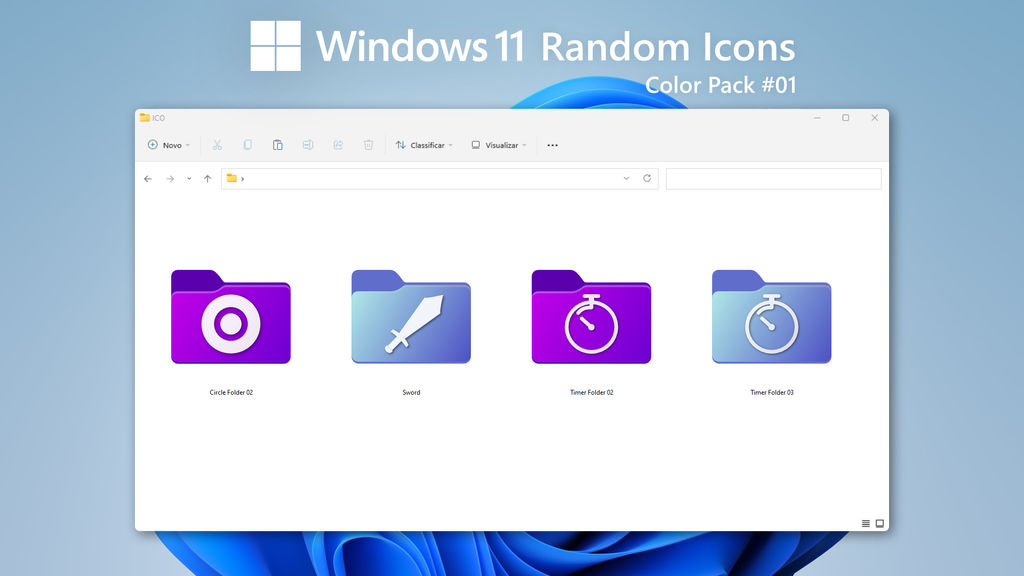This screenshot has height=576, width=1024.
Task: Select the Sword folder icon
Action: coord(411,317)
